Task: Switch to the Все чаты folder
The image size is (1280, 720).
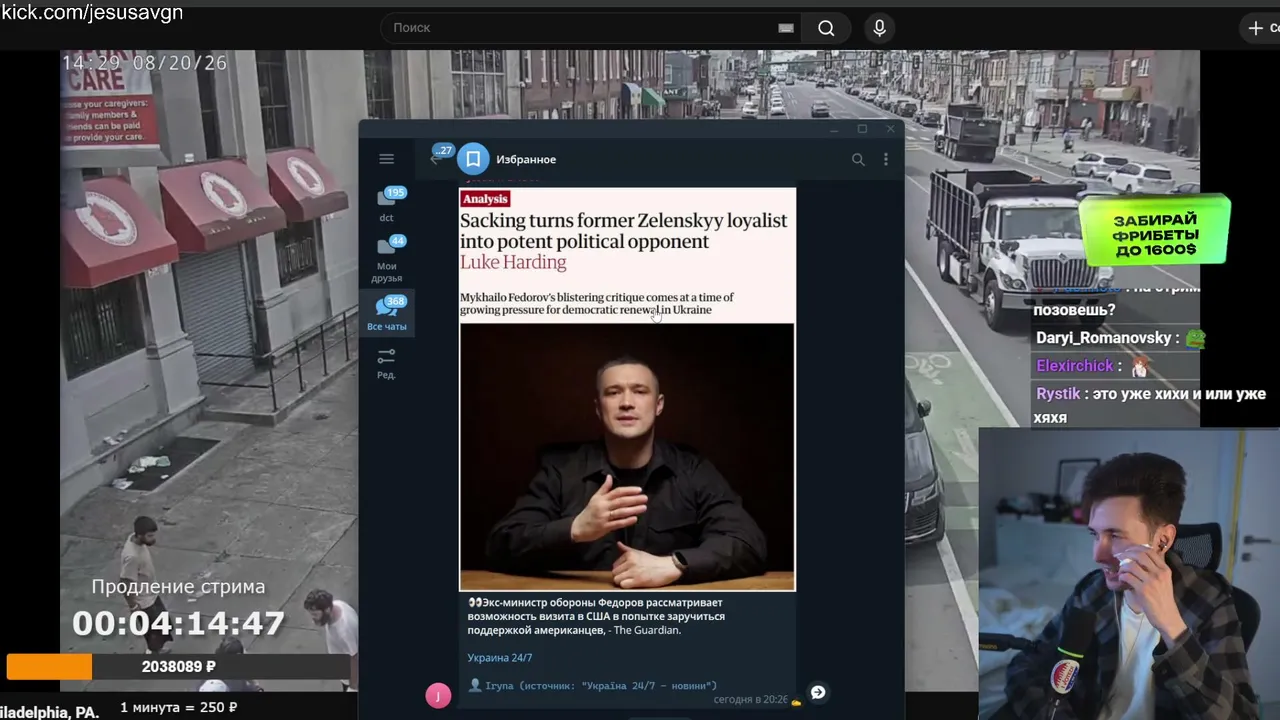Action: click(387, 314)
